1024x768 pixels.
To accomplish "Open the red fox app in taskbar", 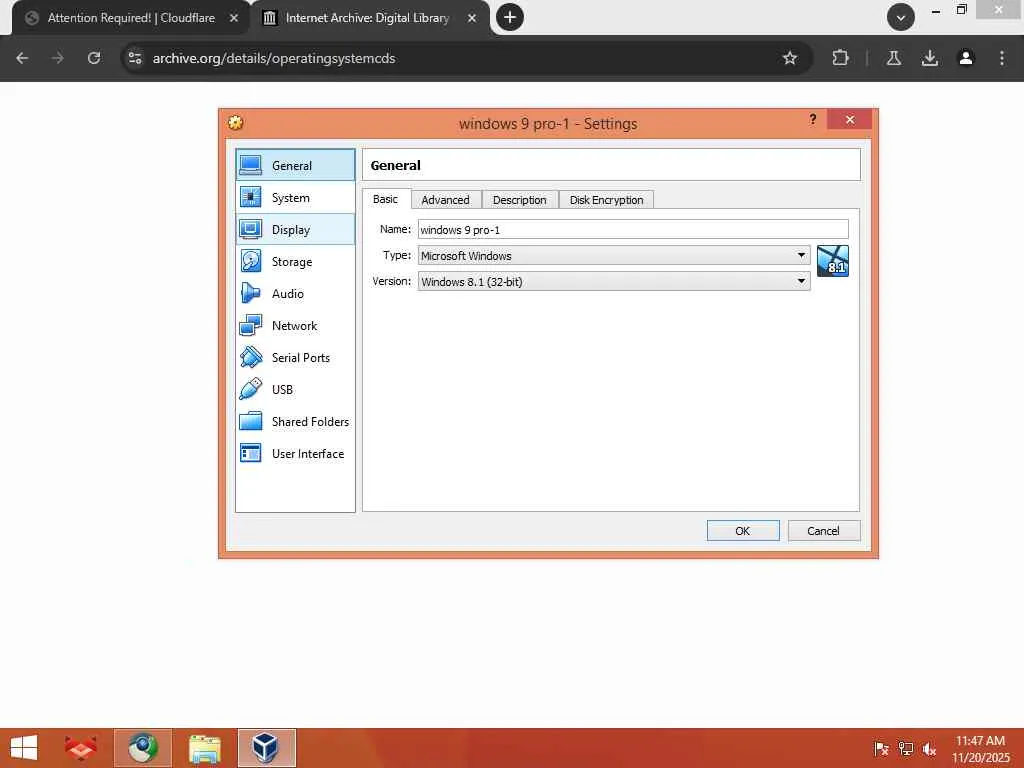I will pyautogui.click(x=81, y=748).
